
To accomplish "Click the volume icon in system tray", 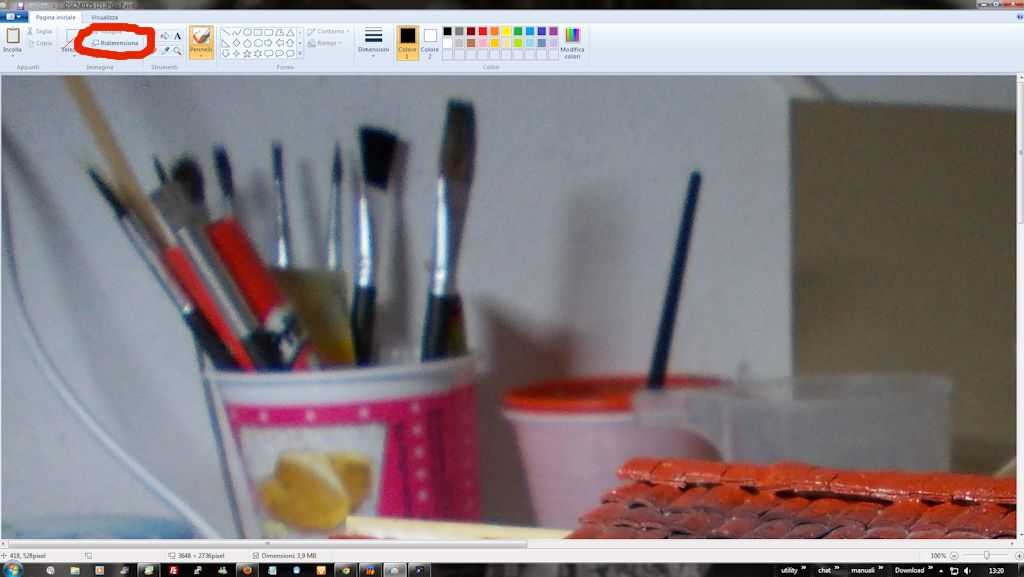I will point(967,570).
